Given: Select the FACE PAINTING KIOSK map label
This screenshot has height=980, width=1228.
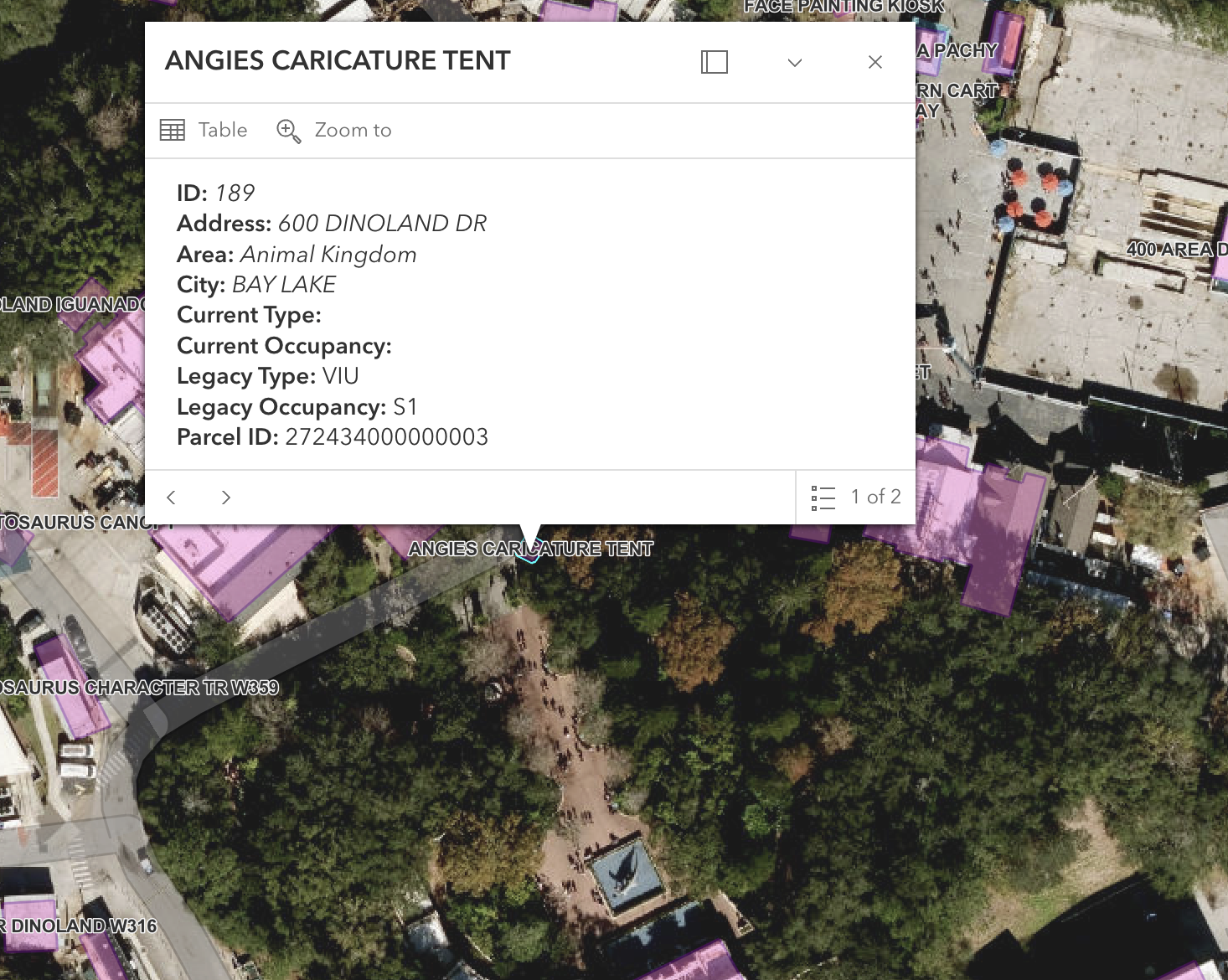Looking at the screenshot, I should click(x=844, y=7).
